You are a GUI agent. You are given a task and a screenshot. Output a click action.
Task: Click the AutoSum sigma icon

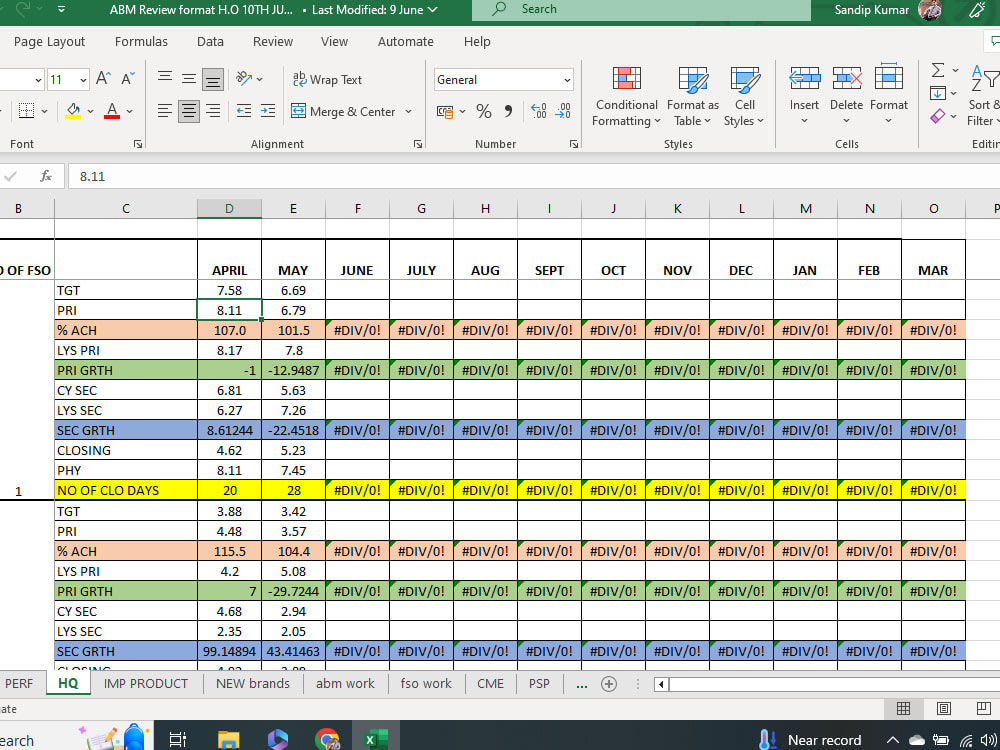[x=938, y=70]
